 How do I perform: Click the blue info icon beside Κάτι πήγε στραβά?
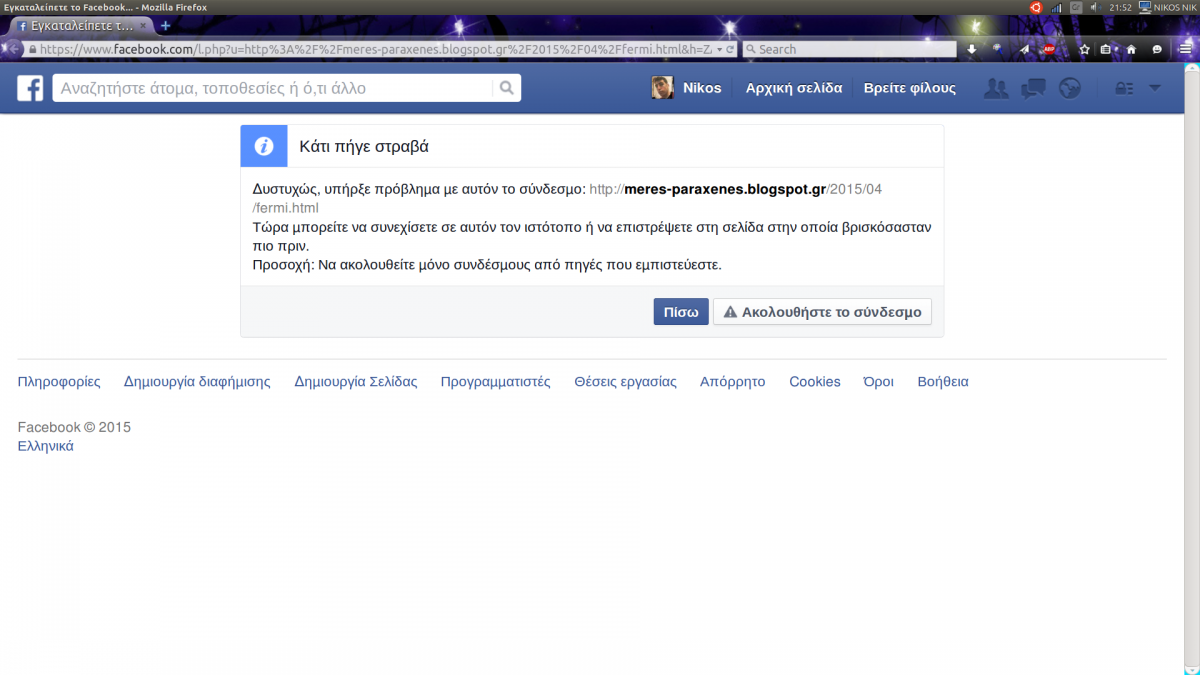pos(264,146)
